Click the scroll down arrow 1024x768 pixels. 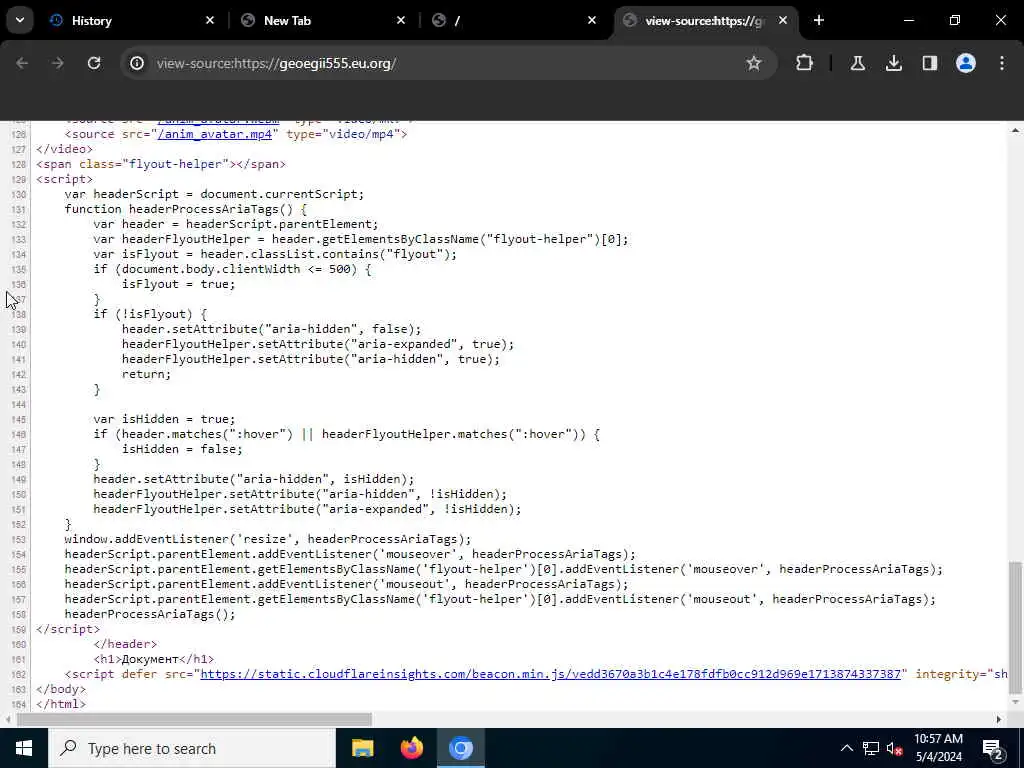pyautogui.click(x=1016, y=703)
